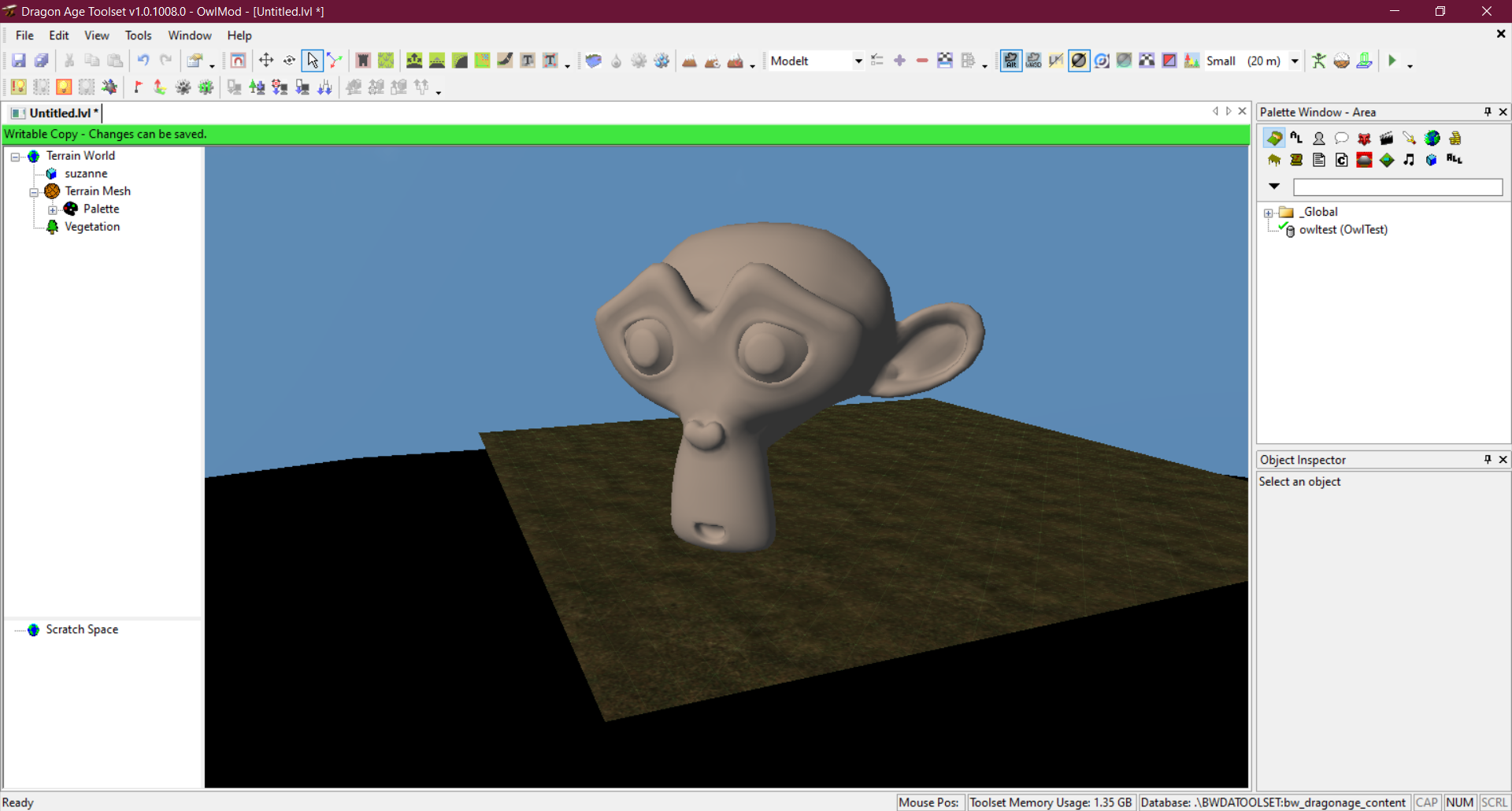Click the Save floppy disk icon
The height and width of the screenshot is (811, 1512).
click(19, 61)
